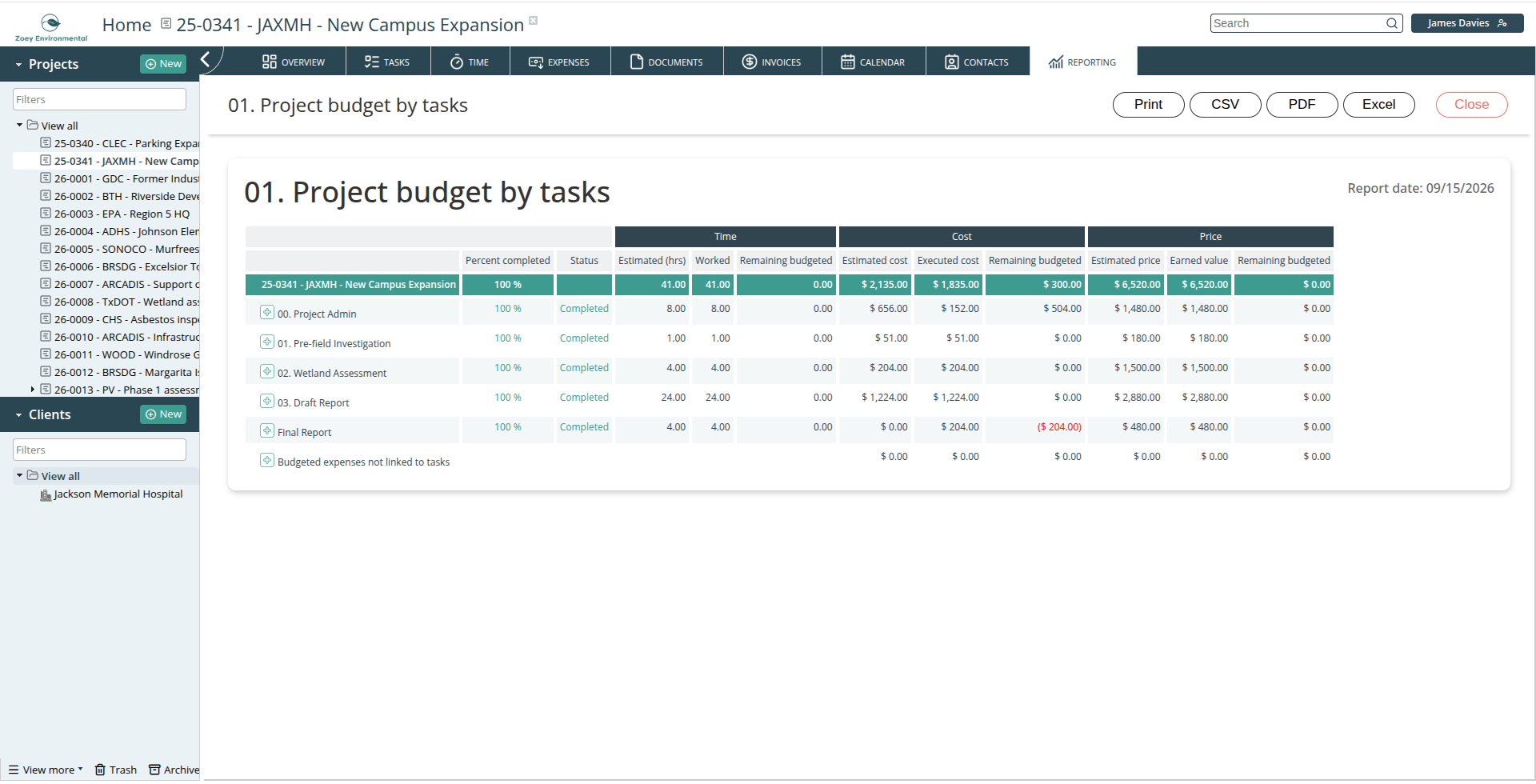Collapse the sidebar with the left chevron
Viewport: 1536px width, 784px height.
coord(206,59)
